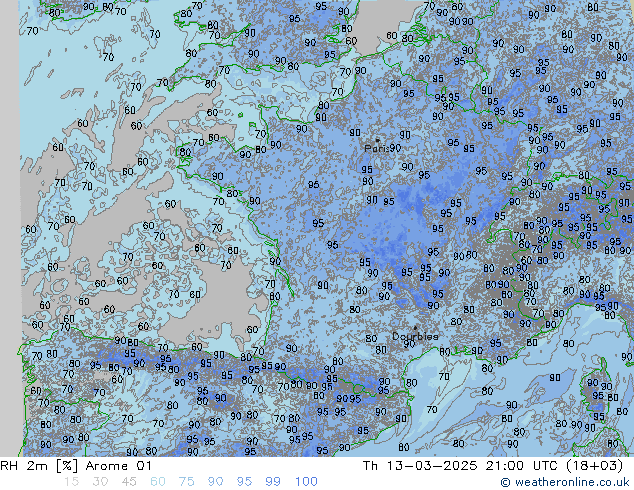Click the (18+03) forecast offset text

coord(597,465)
